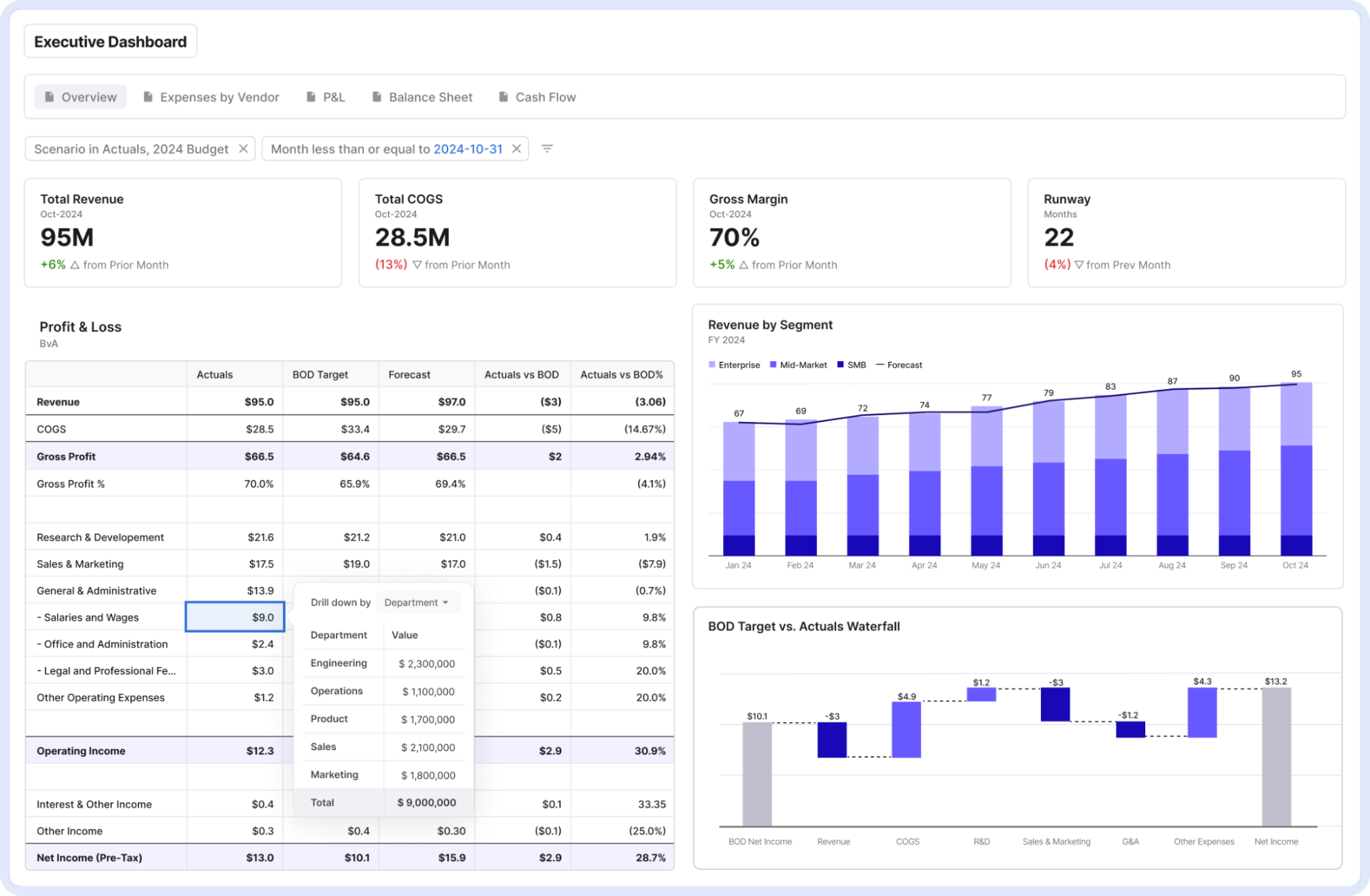
Task: Click the Overview tab document icon
Action: pyautogui.click(x=49, y=97)
